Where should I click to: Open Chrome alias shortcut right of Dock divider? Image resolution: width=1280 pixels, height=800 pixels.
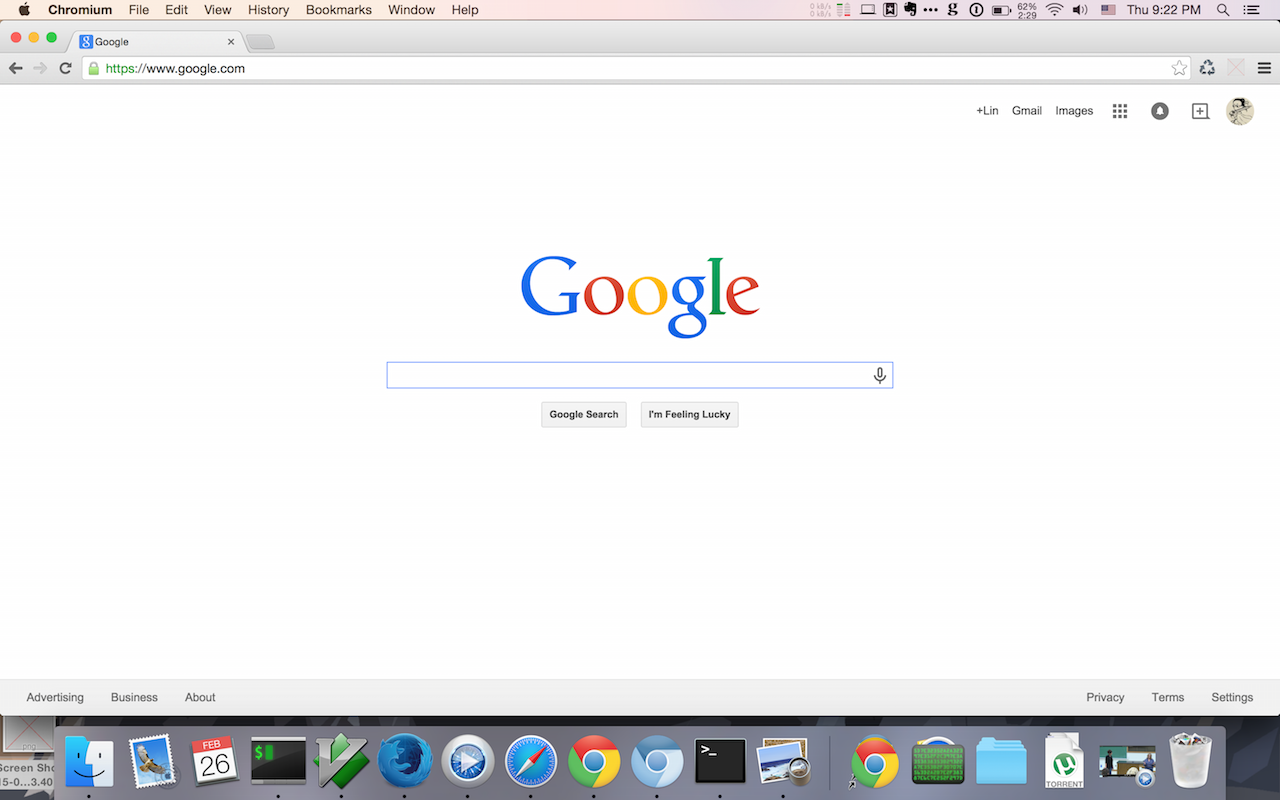pos(875,763)
